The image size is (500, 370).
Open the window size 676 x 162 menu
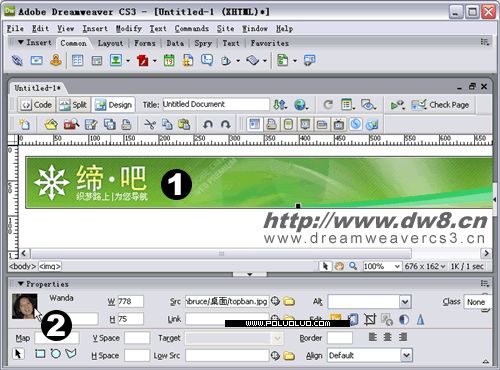(425, 266)
